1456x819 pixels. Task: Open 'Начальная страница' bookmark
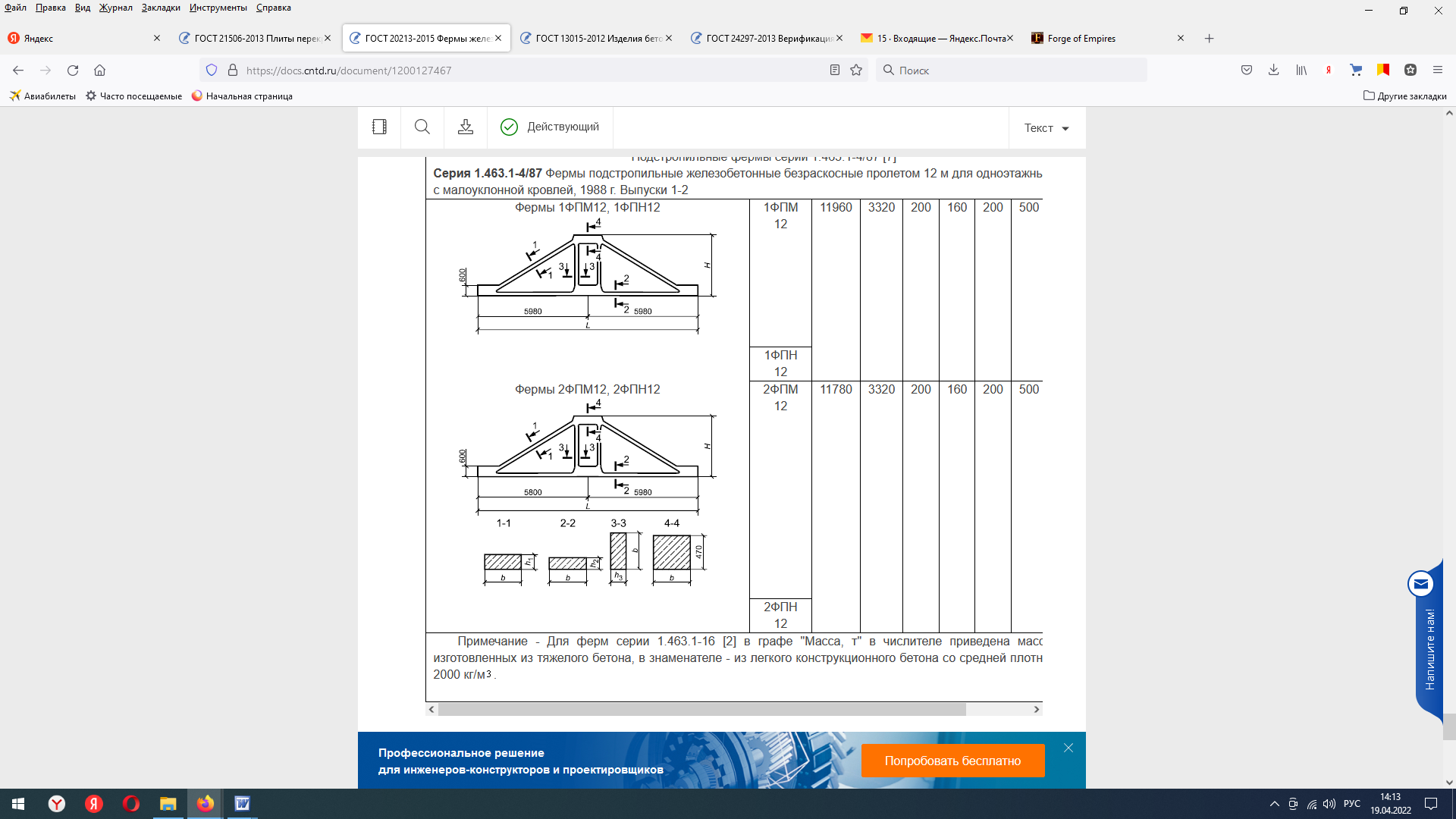[x=242, y=96]
